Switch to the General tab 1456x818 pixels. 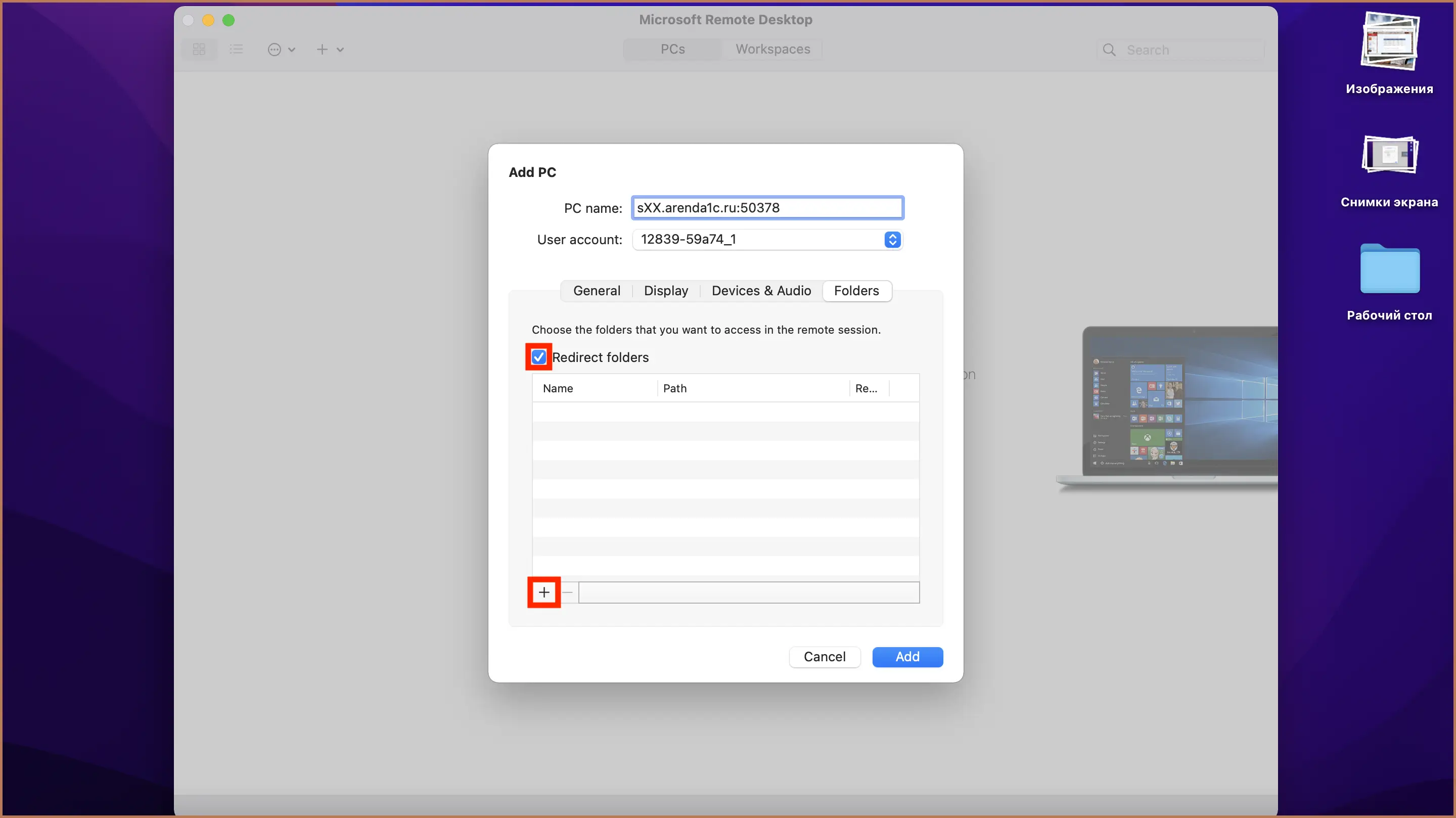597,291
